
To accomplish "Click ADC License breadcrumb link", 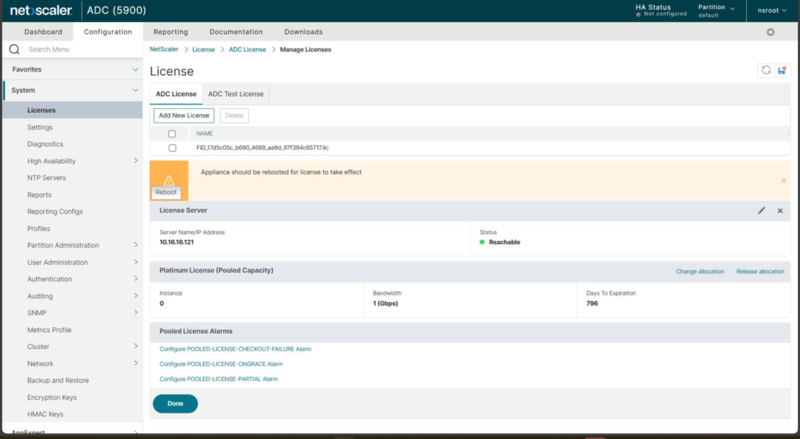I will pos(247,50).
